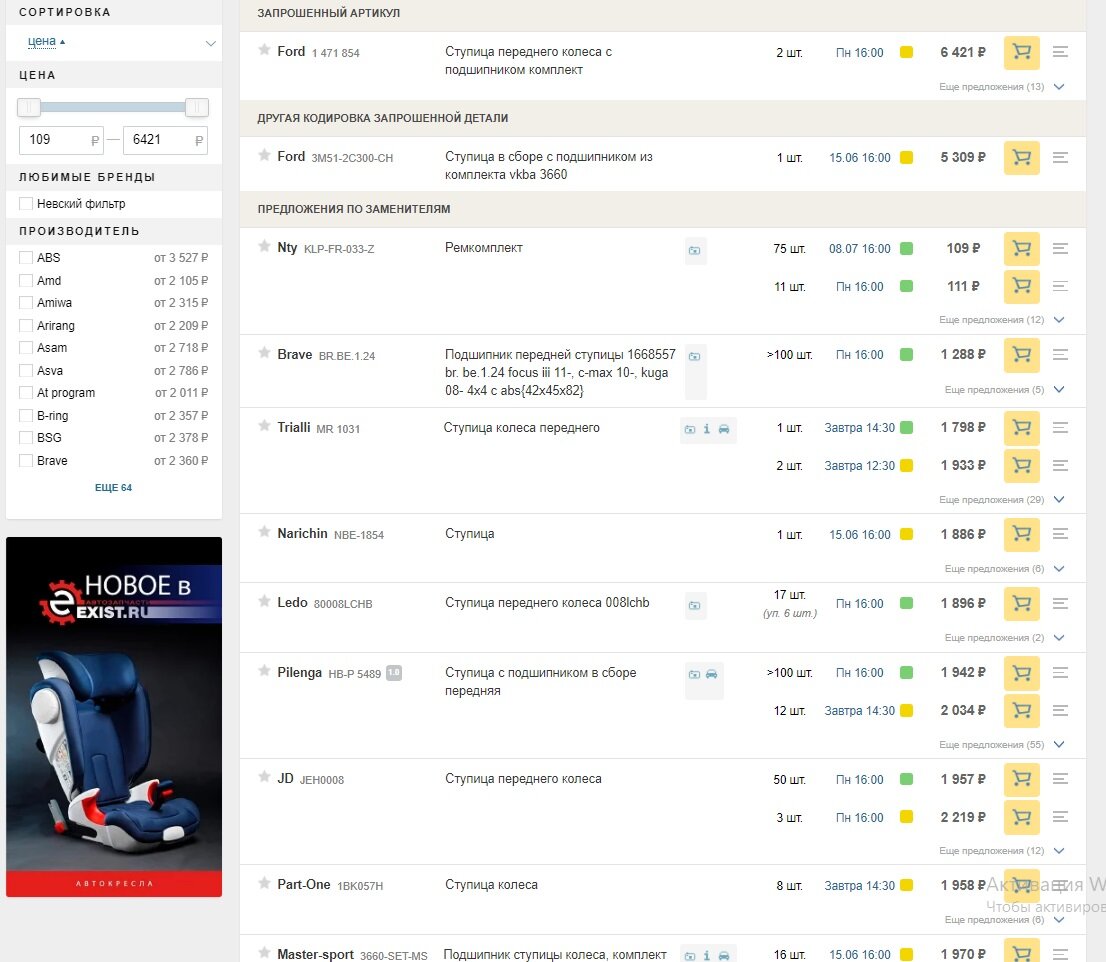Expand 13 more offers for Ford 1 471 854
1106x962 pixels.
pos(1002,87)
